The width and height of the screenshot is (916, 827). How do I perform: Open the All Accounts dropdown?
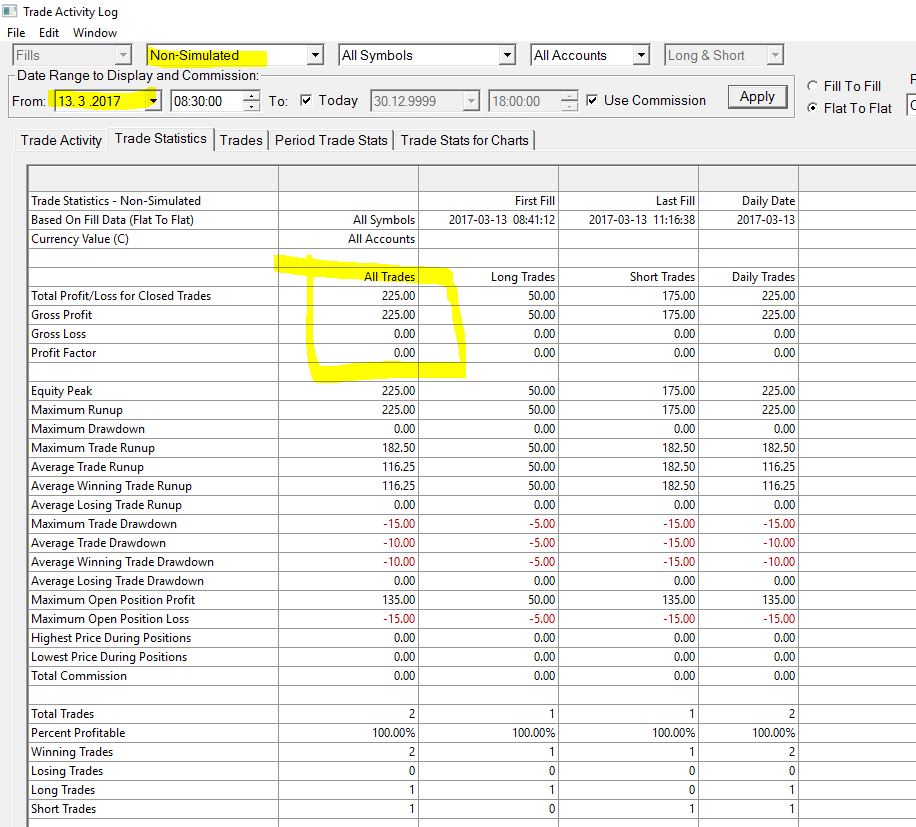point(641,55)
